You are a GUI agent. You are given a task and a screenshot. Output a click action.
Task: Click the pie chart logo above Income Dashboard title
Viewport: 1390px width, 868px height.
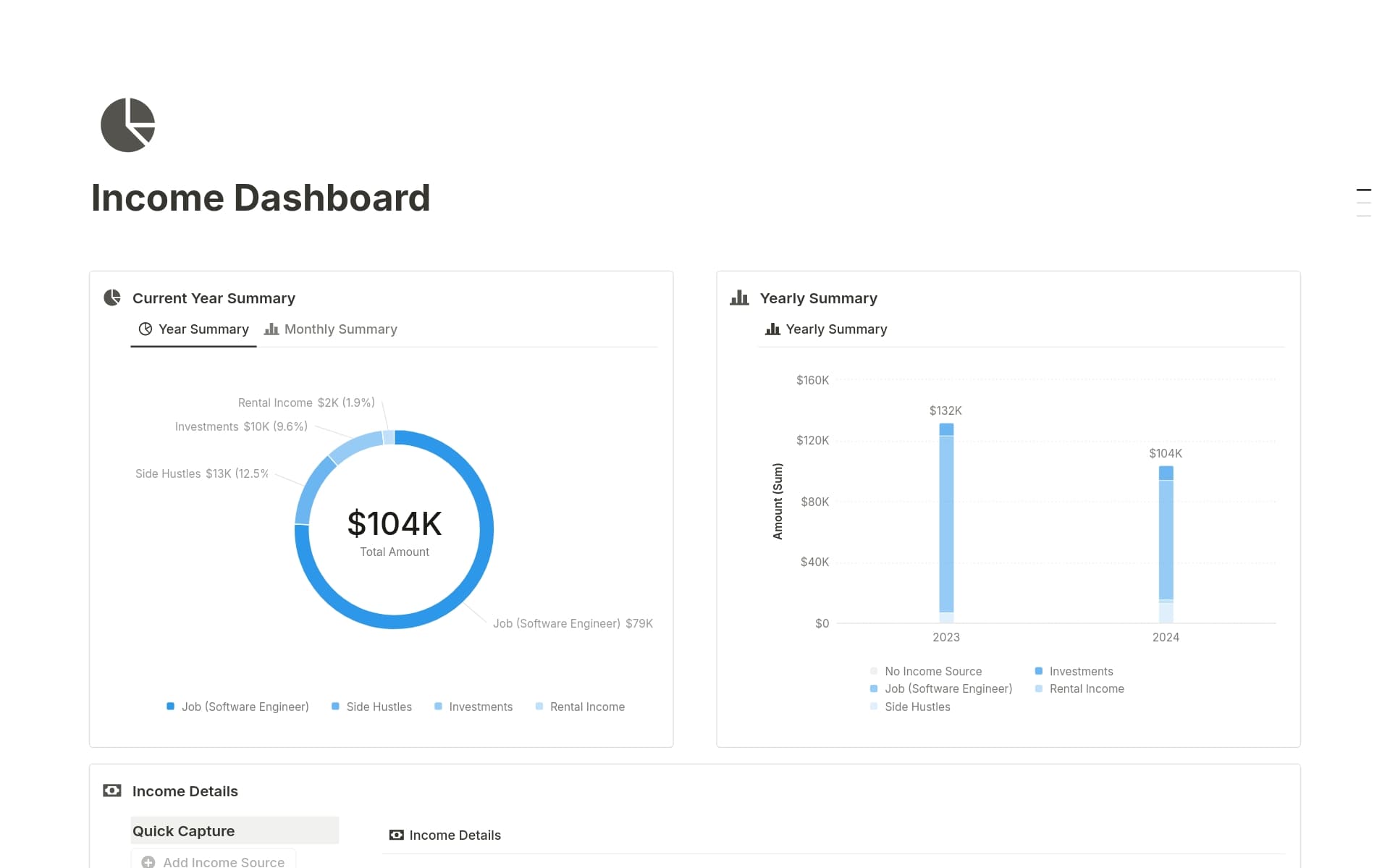(127, 125)
